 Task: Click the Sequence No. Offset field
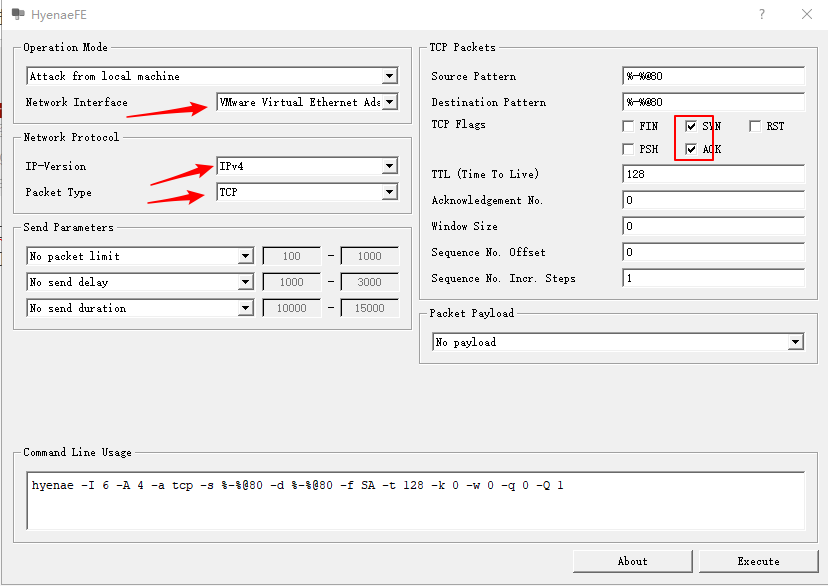pos(713,252)
